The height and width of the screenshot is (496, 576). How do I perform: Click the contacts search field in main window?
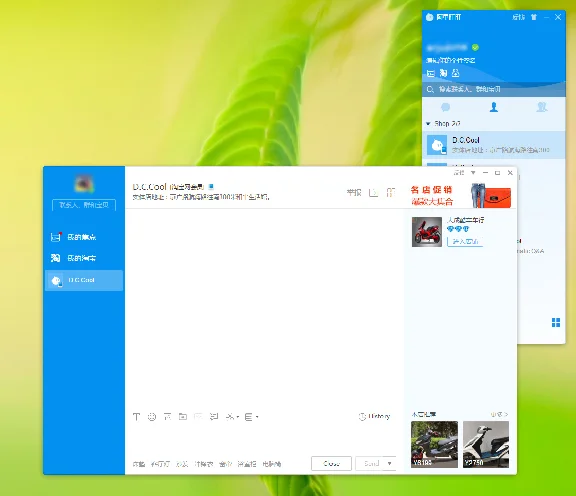pyautogui.click(x=494, y=89)
